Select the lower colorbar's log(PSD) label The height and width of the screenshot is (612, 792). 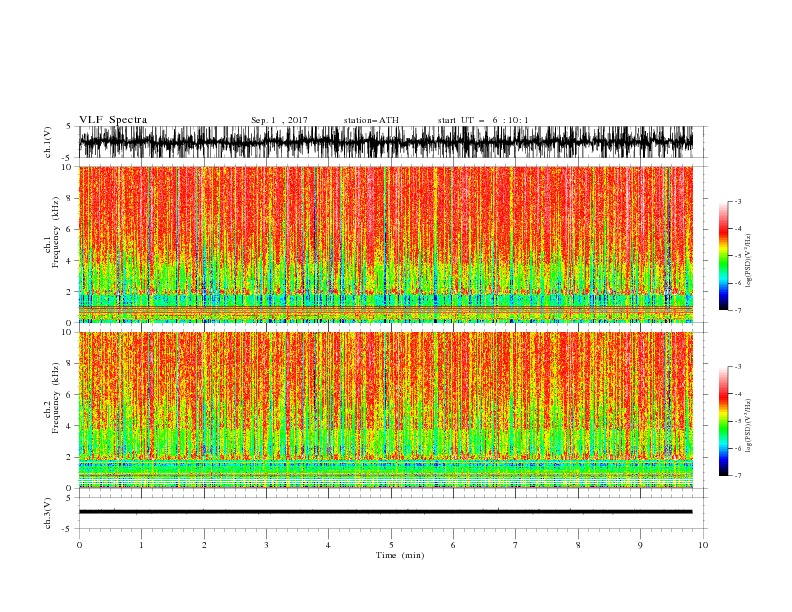749,426
